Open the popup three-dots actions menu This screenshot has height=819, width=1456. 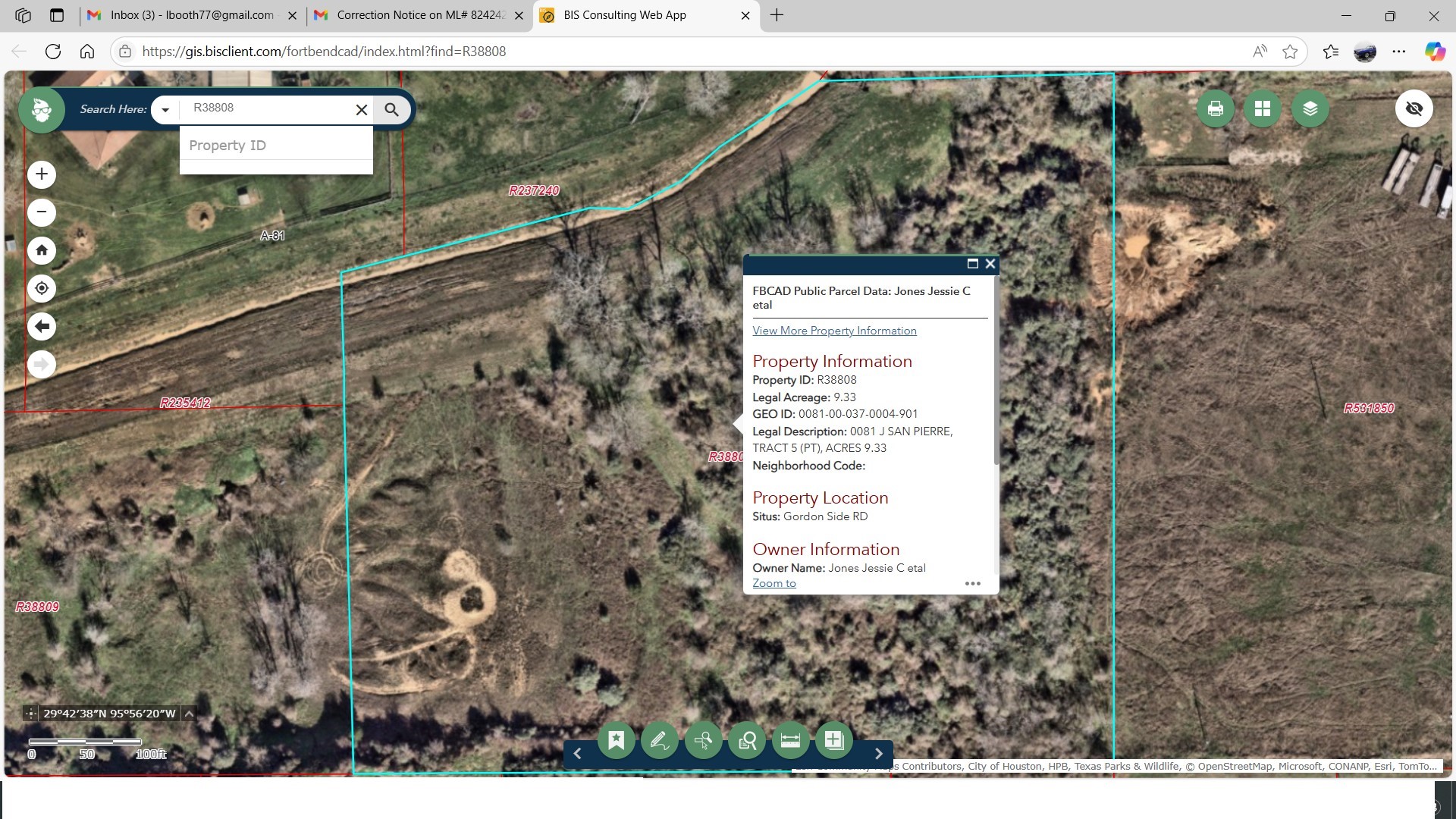[x=972, y=583]
